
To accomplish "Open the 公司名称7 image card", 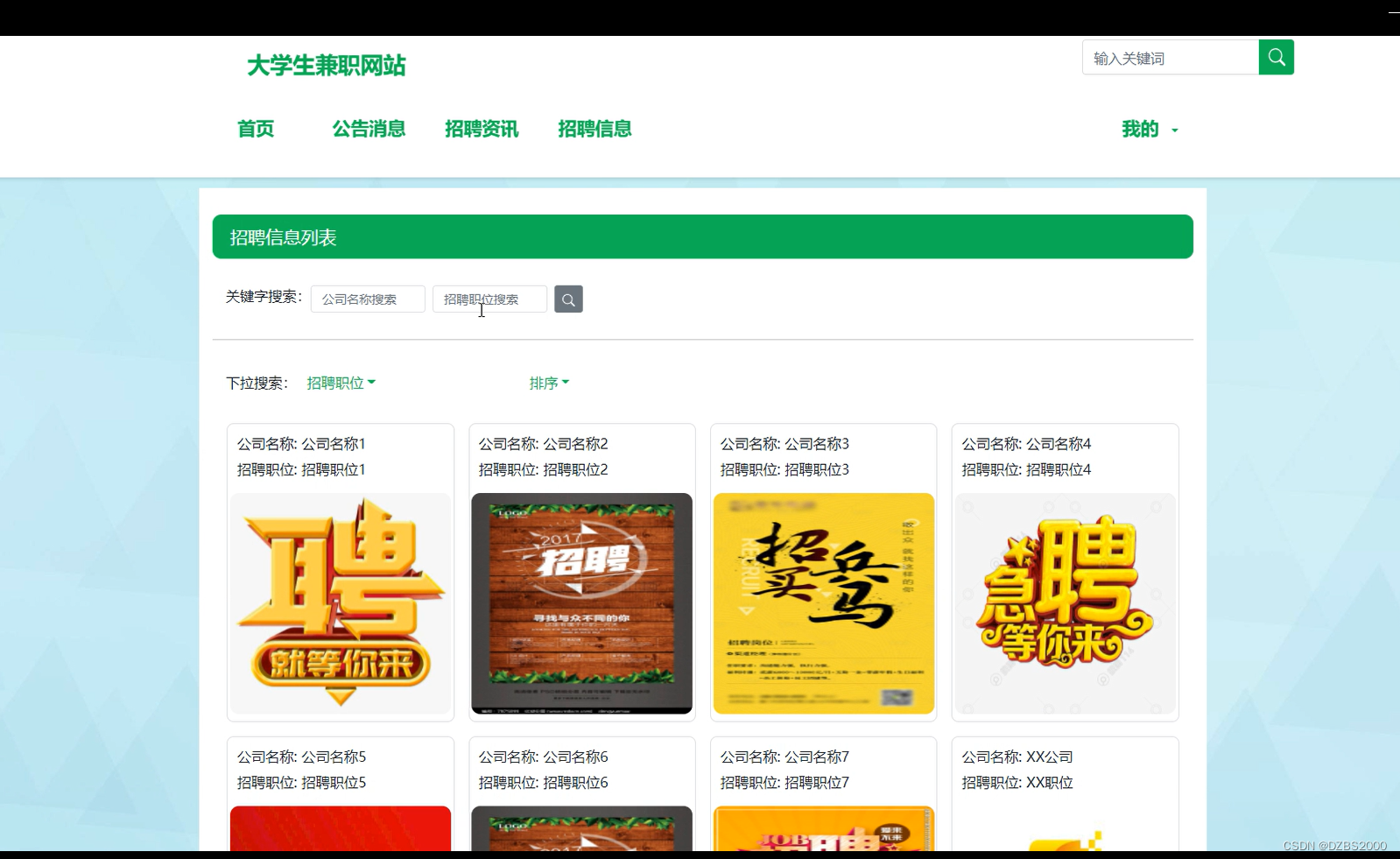I will 824,828.
